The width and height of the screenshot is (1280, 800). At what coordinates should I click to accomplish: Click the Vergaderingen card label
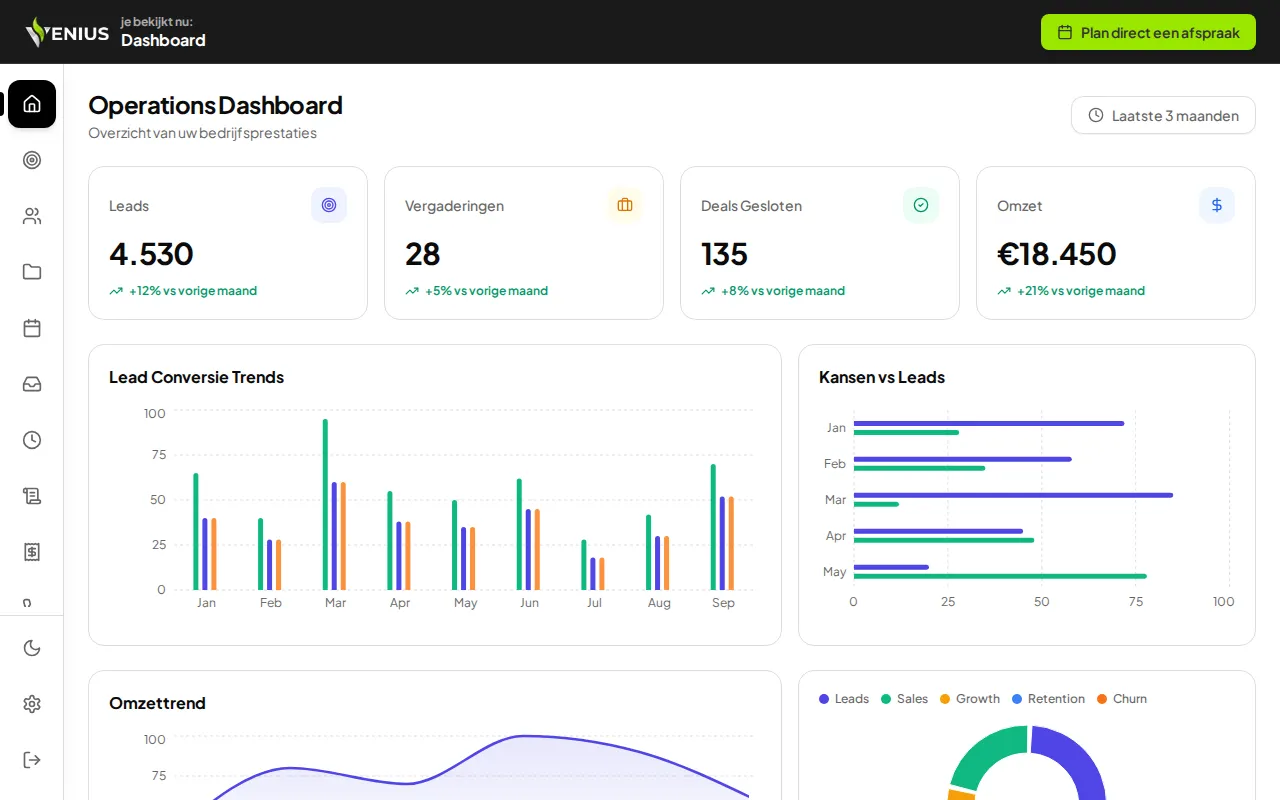(x=454, y=206)
